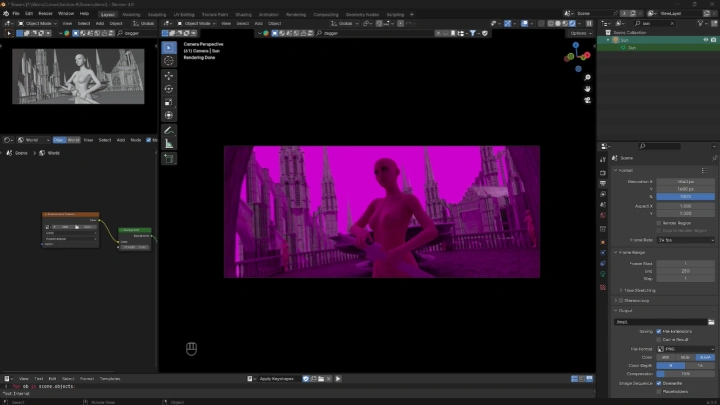Click the blue Z axis on navigation gizmo
Viewport: 720px width, 405px height.
click(576, 45)
